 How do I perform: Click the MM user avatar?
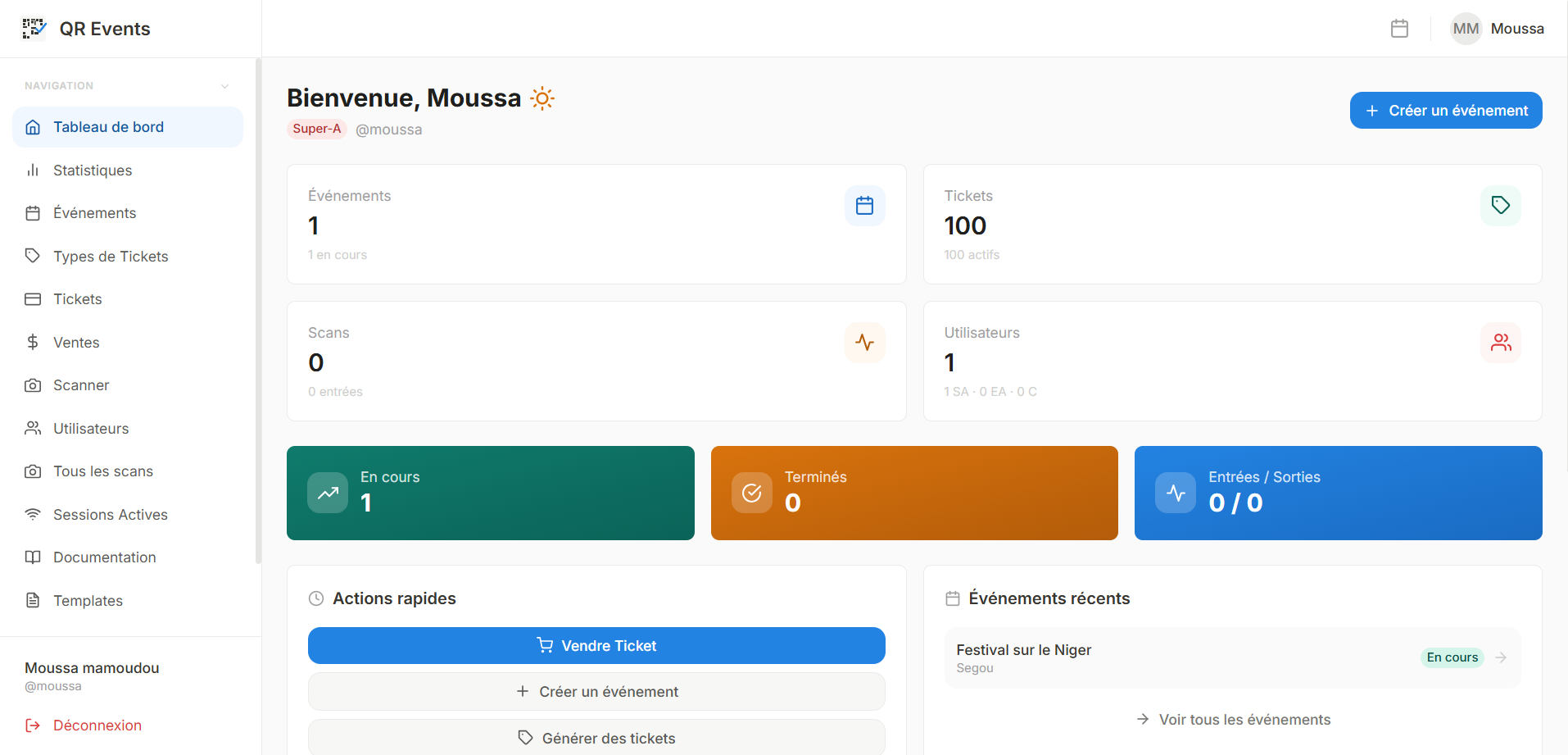[x=1466, y=29]
